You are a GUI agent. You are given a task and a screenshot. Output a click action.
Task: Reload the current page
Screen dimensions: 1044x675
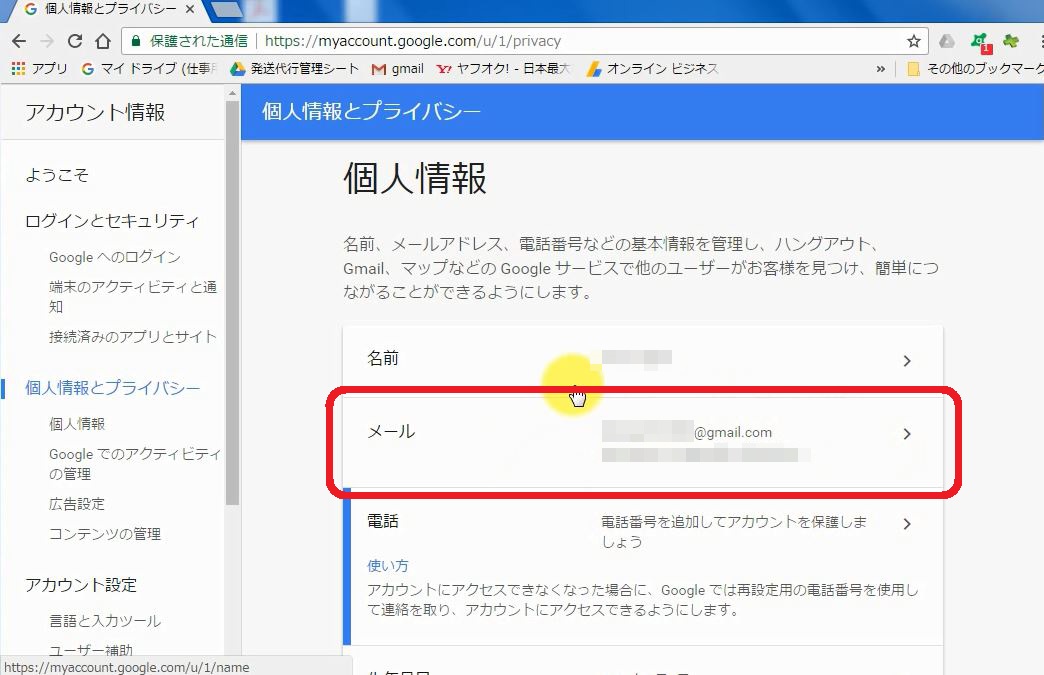[x=75, y=41]
